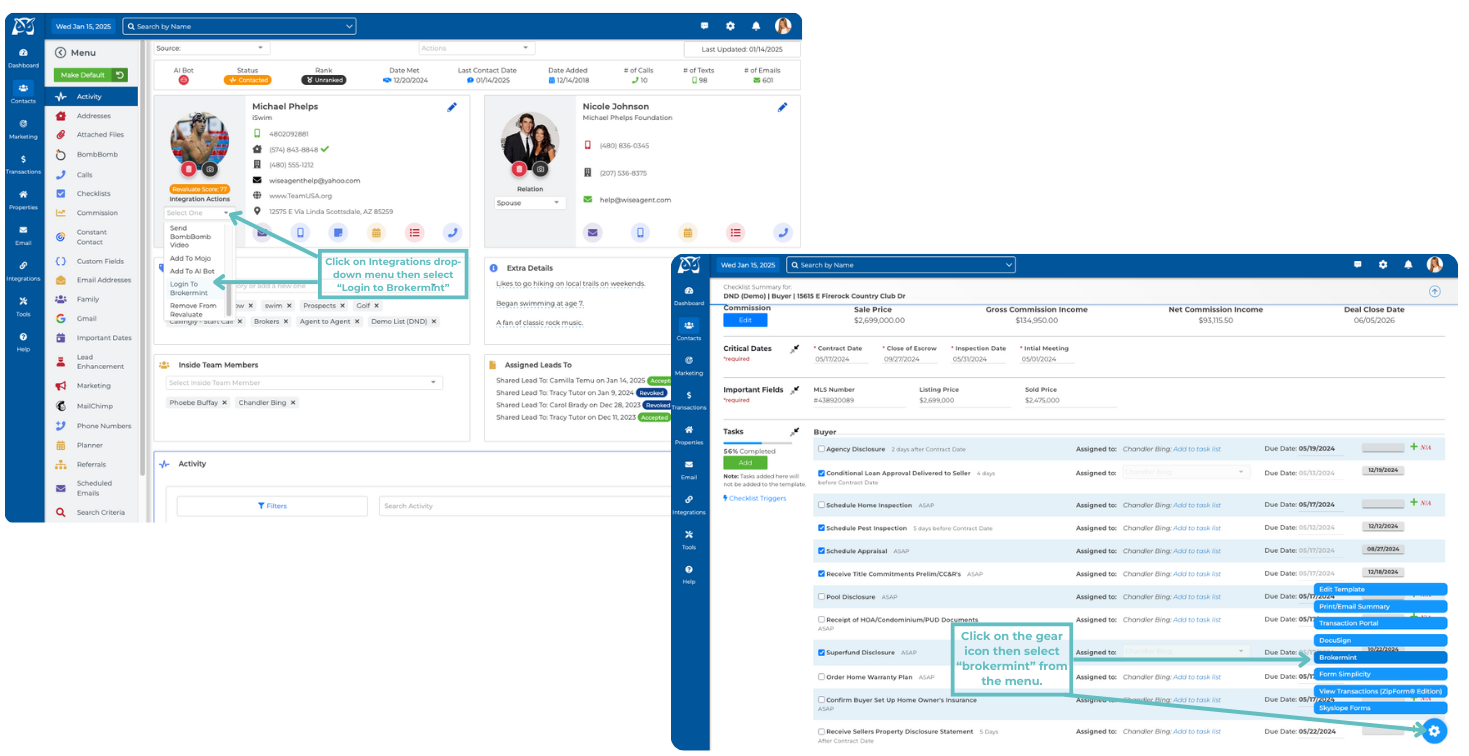Click the up-arrow circle in the checklist summary
Image resolution: width=1469 pixels, height=756 pixels.
pyautogui.click(x=1435, y=292)
